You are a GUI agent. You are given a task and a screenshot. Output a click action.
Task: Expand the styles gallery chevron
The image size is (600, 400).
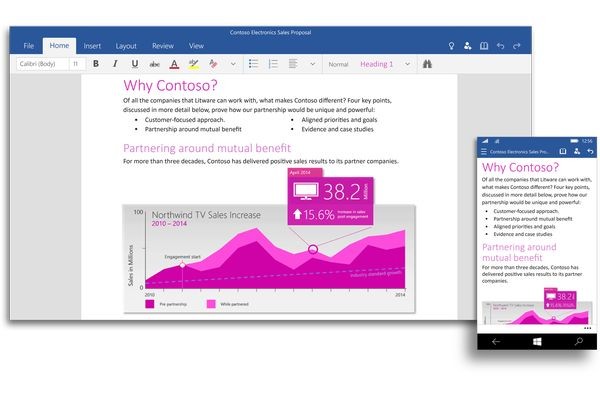point(408,64)
